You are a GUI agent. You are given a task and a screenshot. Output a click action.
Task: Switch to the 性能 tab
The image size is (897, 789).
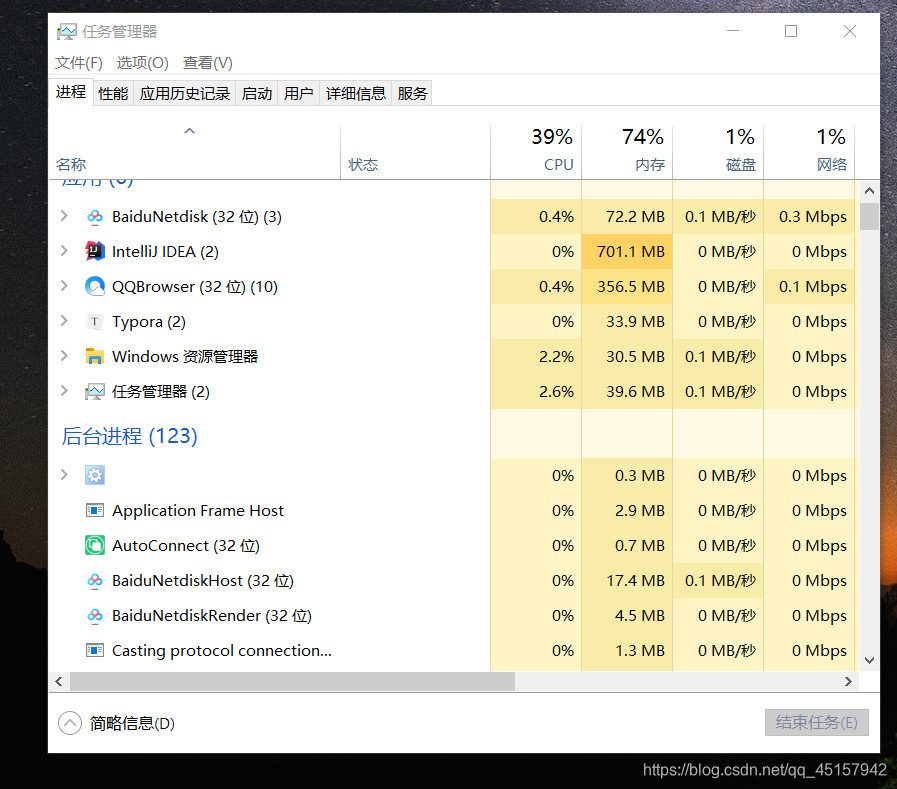coord(113,93)
